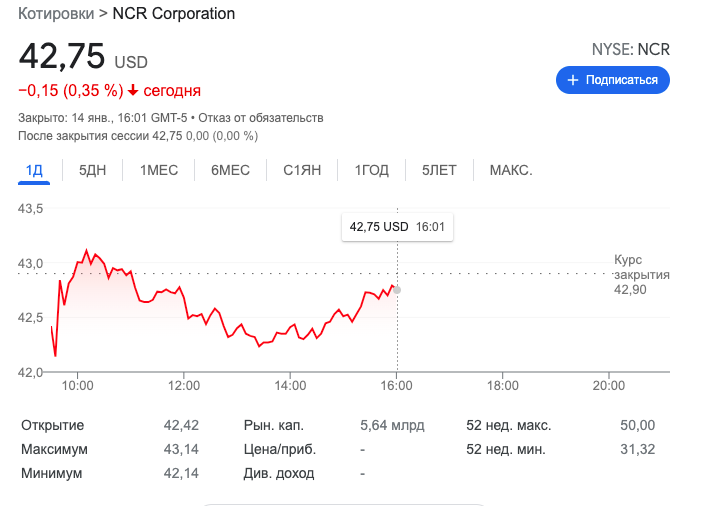Switch to the 1ГОД chart tab
This screenshot has height=506, width=720.
click(372, 170)
